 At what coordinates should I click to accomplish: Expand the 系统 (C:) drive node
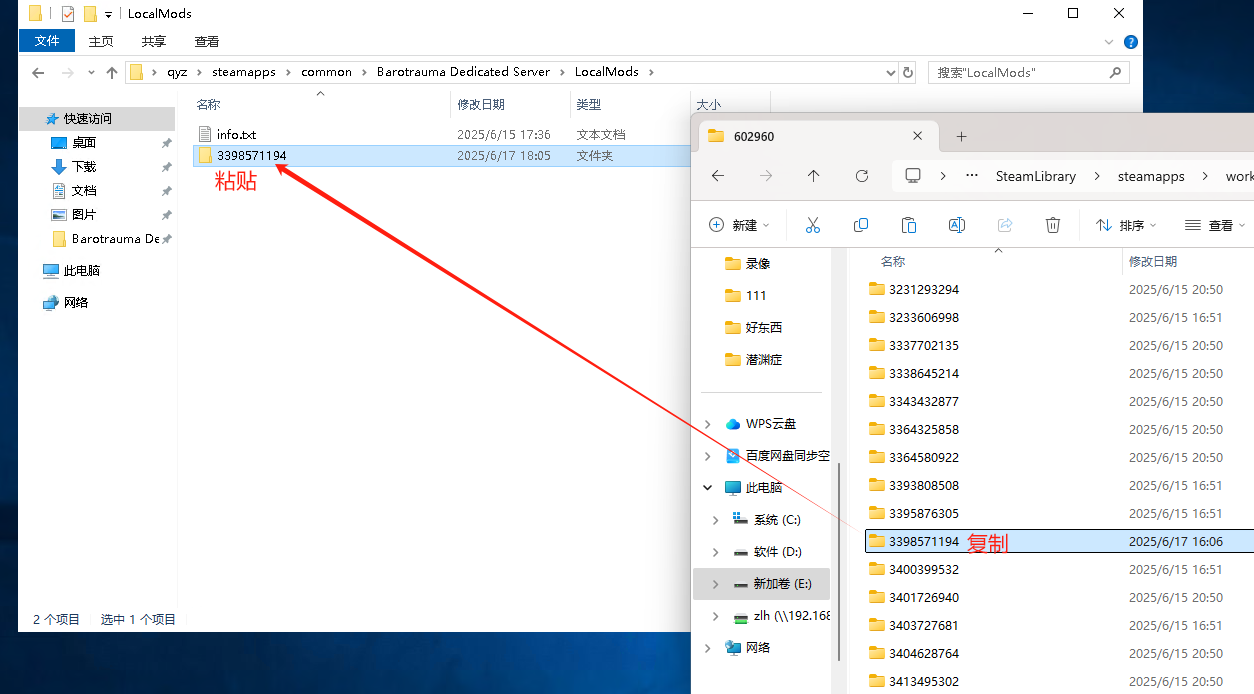point(715,520)
